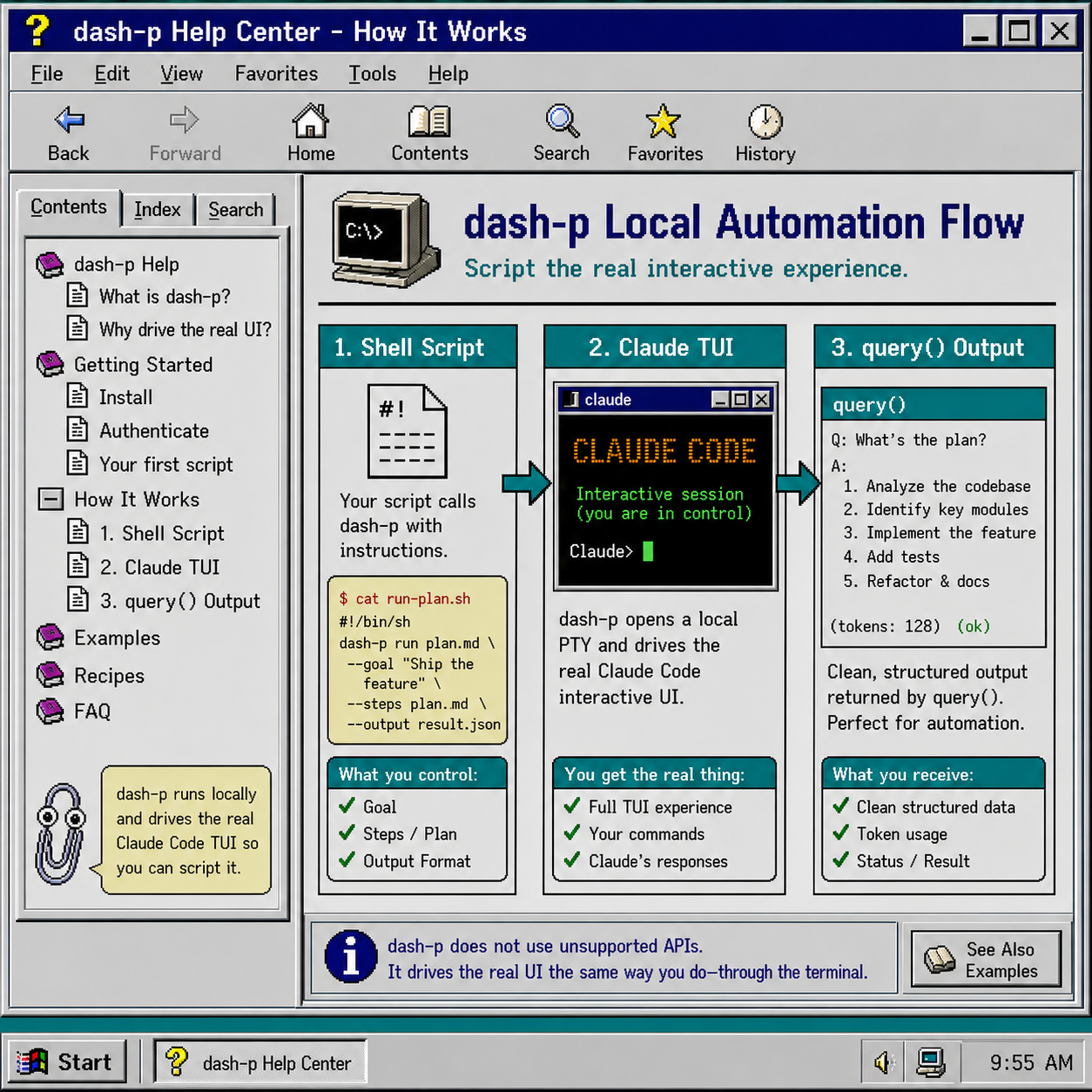Click the See Also Examples button
Screen dimensions: 1092x1092
pos(986,960)
